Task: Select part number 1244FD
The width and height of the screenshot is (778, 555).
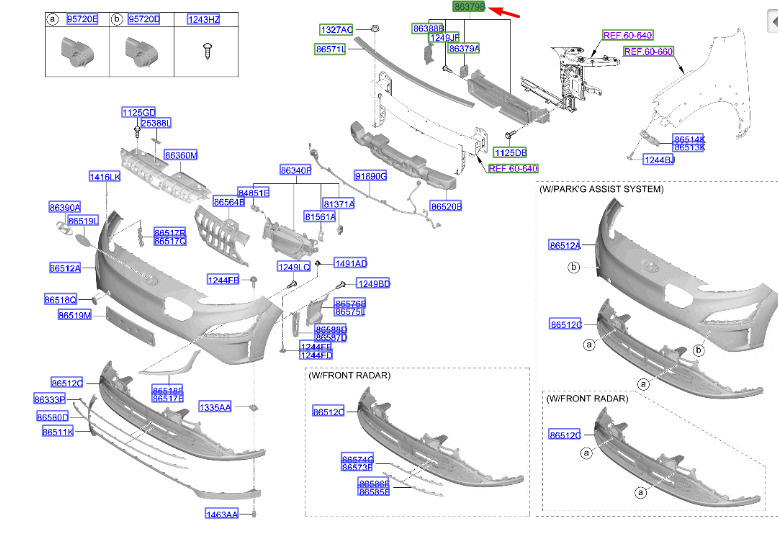Action: 316,355
